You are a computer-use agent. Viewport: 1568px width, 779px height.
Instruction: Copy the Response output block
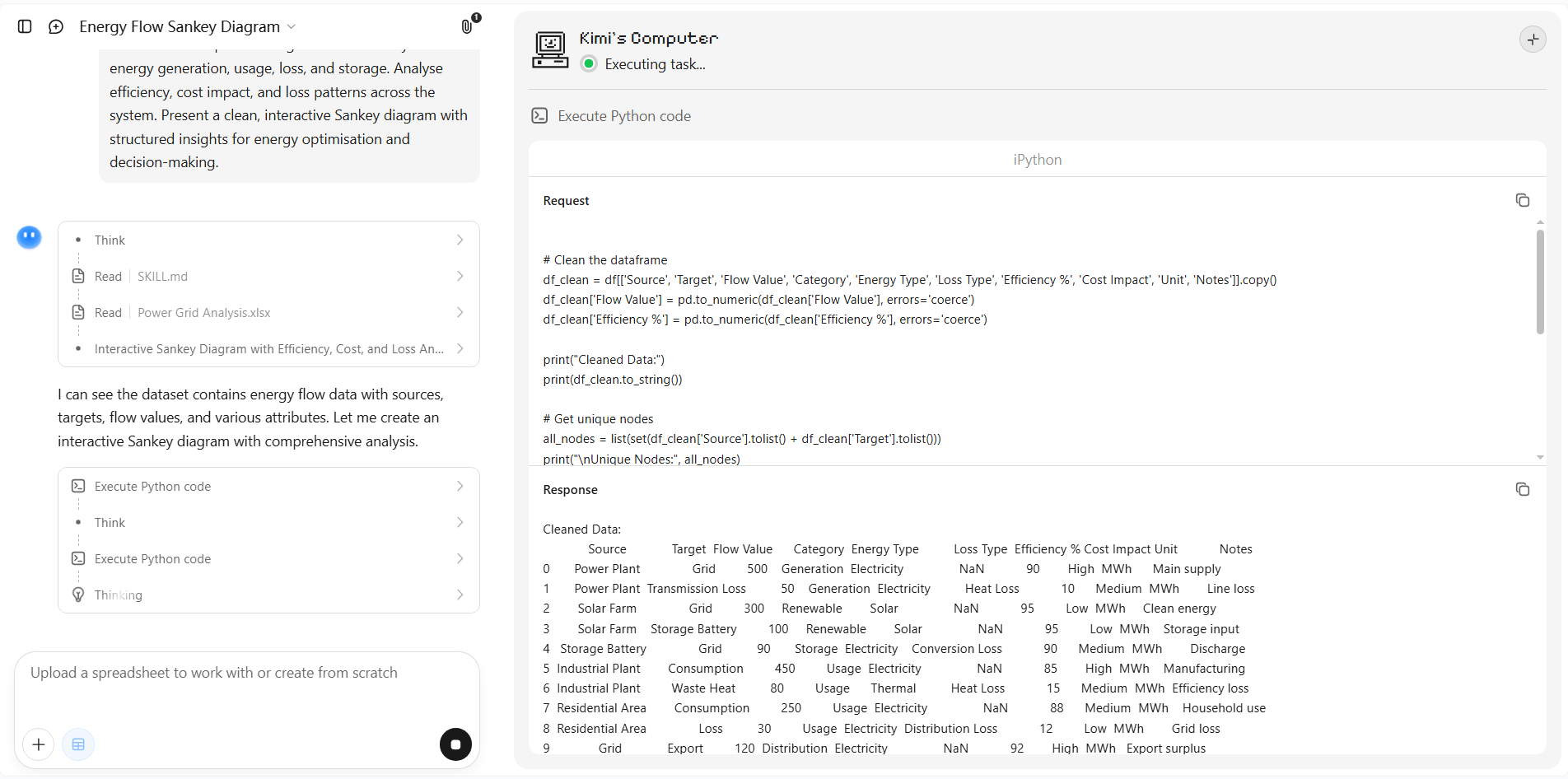(x=1522, y=489)
